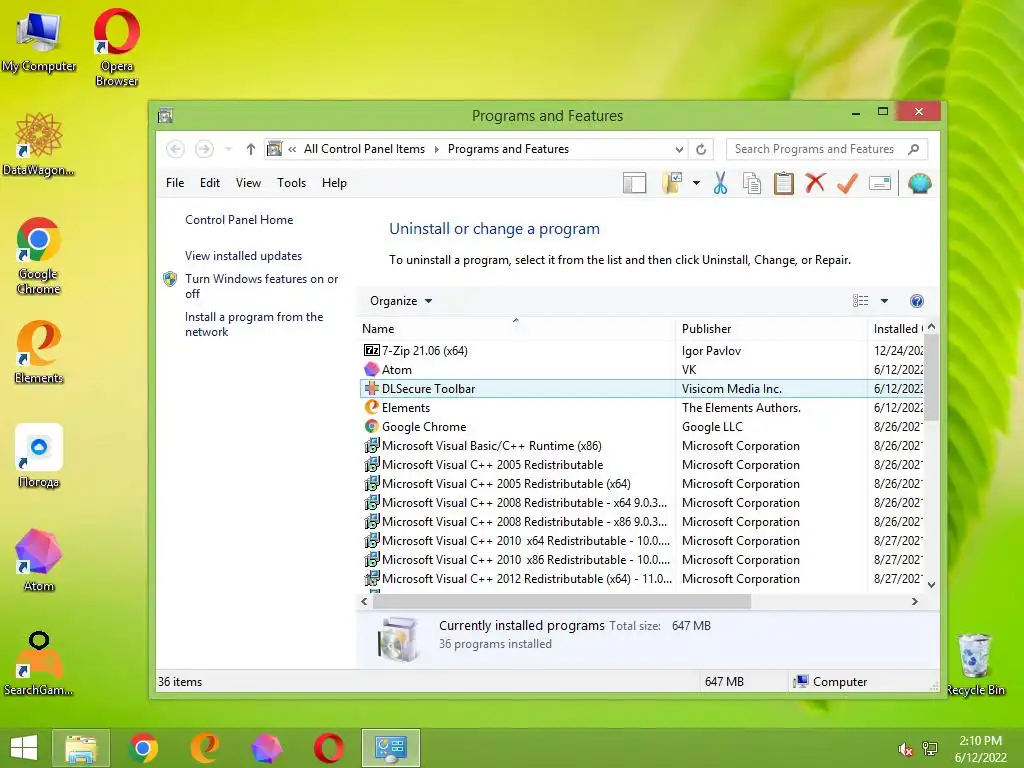Click the Google Chrome desktop icon
1024x768 pixels.
39,255
